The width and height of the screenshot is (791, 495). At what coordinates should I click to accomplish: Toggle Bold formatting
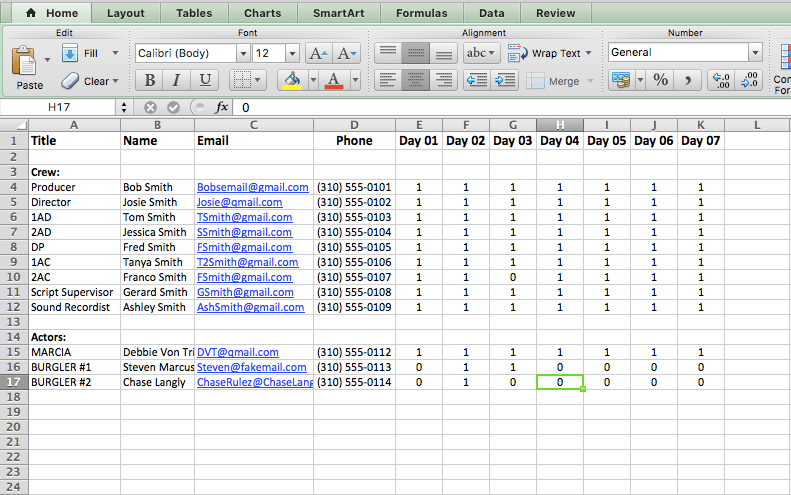(150, 80)
